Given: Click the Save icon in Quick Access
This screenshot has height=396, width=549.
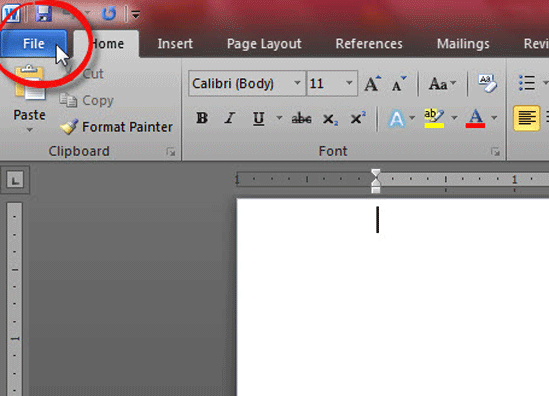Looking at the screenshot, I should [x=44, y=13].
